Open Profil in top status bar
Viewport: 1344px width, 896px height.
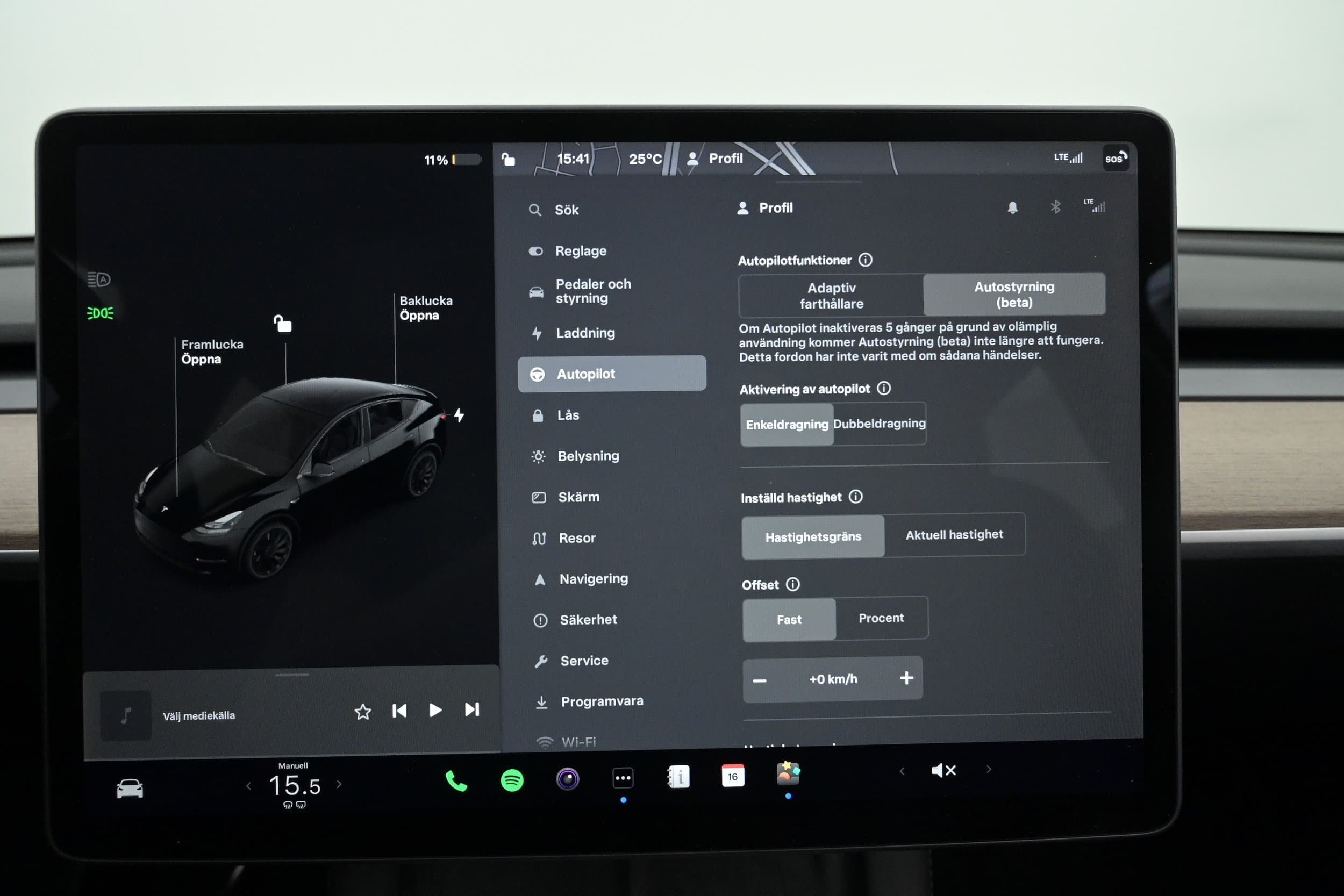(x=715, y=158)
